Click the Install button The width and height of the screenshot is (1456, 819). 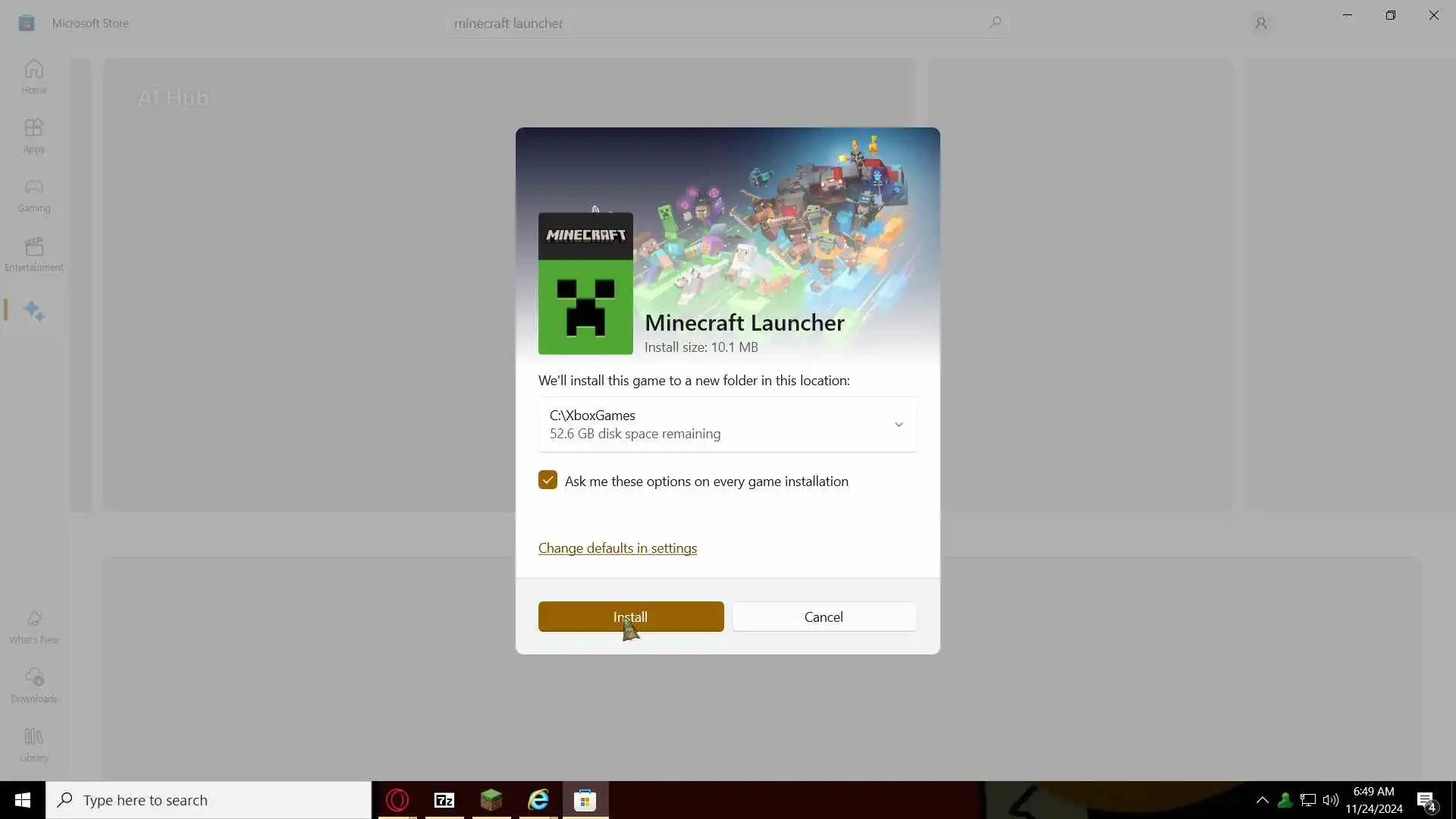(x=631, y=617)
